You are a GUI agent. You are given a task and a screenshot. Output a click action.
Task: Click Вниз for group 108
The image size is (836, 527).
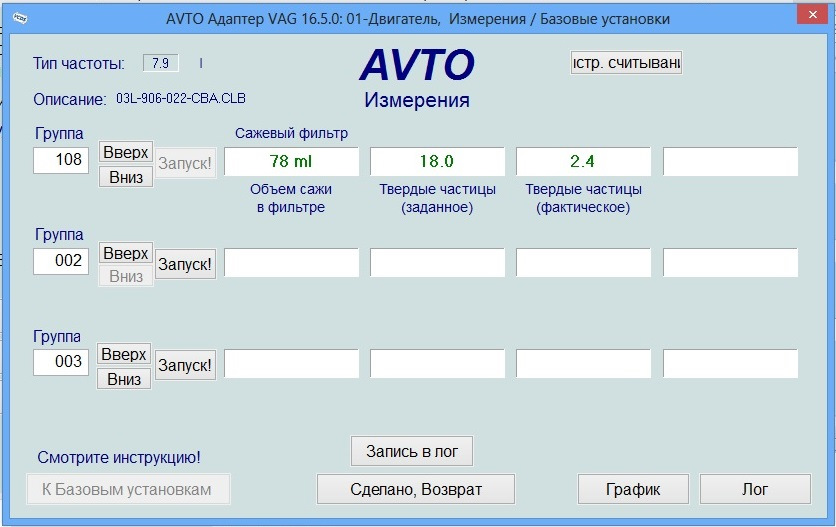click(x=126, y=177)
